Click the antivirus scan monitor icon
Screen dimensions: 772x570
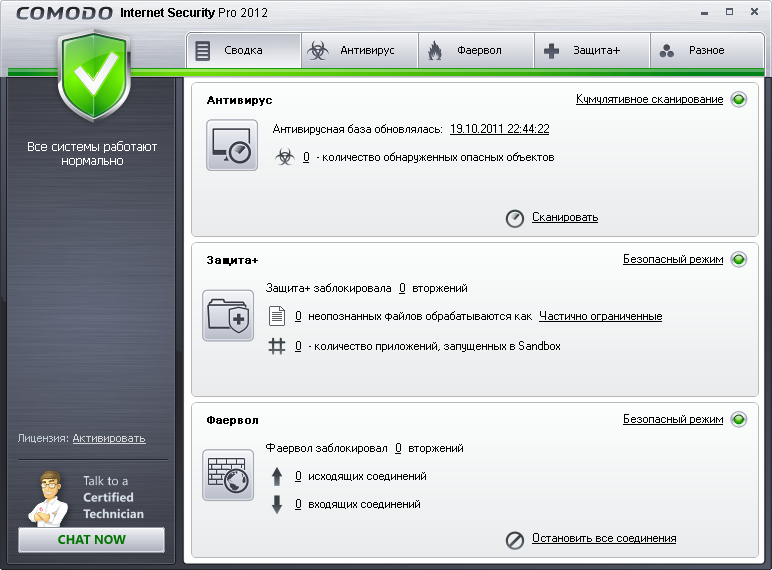tap(231, 145)
